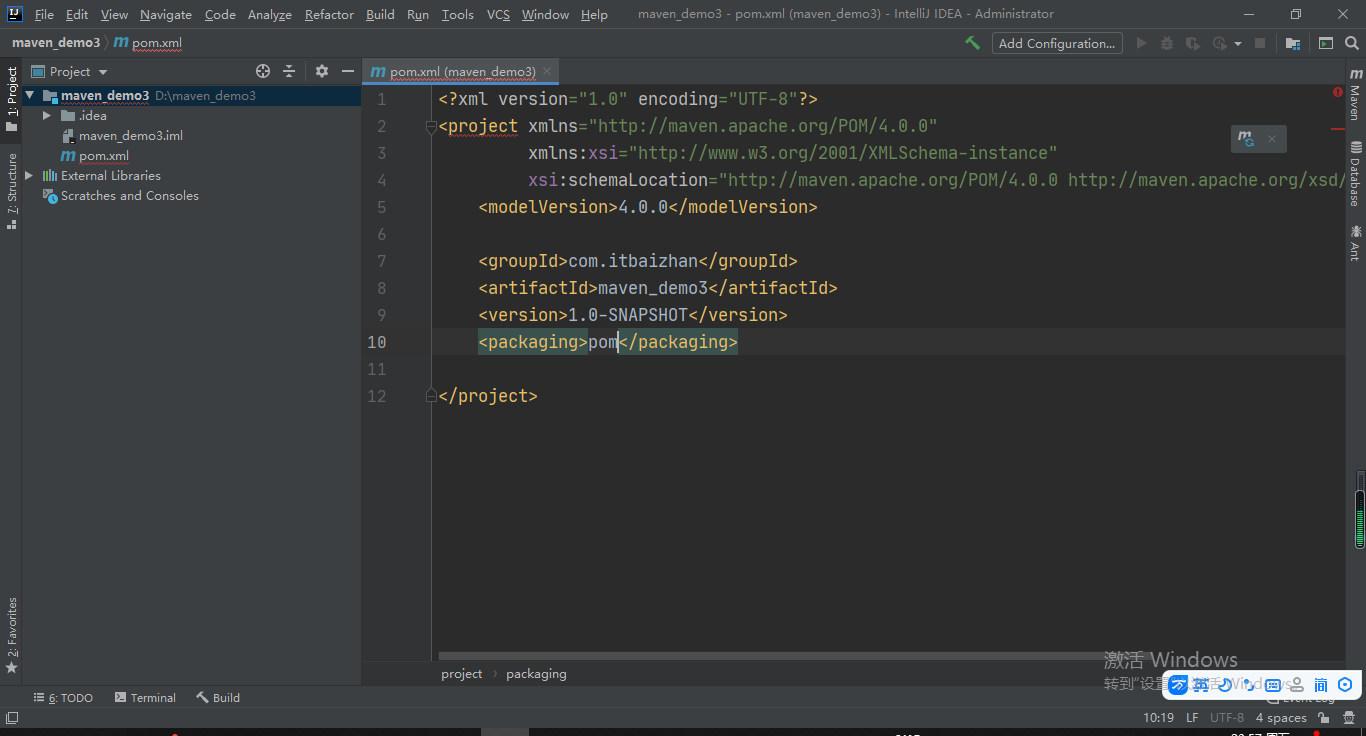Open the Window menu
The width and height of the screenshot is (1366, 736).
click(545, 14)
